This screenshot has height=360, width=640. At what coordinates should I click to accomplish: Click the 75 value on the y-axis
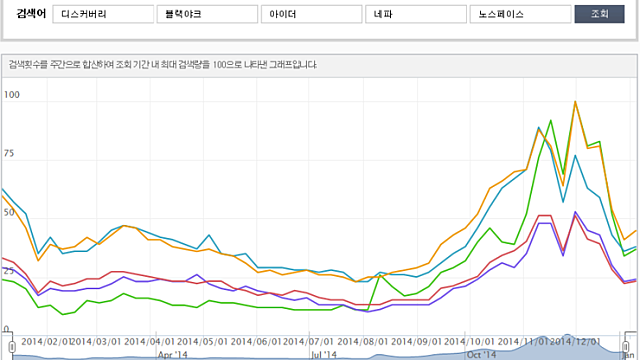[x=9, y=153]
